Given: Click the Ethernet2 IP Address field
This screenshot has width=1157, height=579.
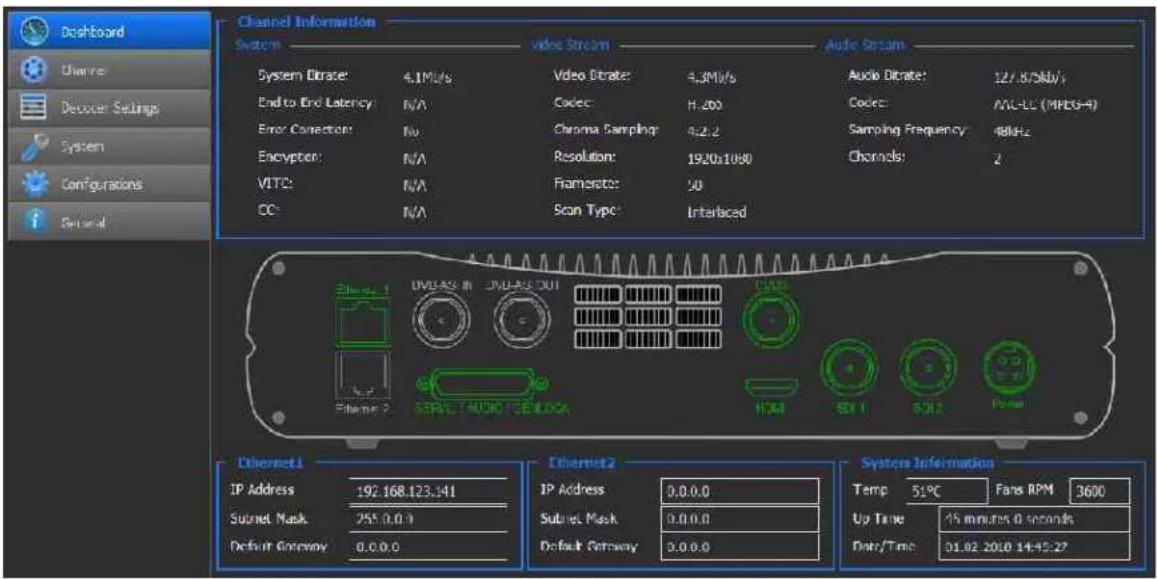Looking at the screenshot, I should coord(739,491).
